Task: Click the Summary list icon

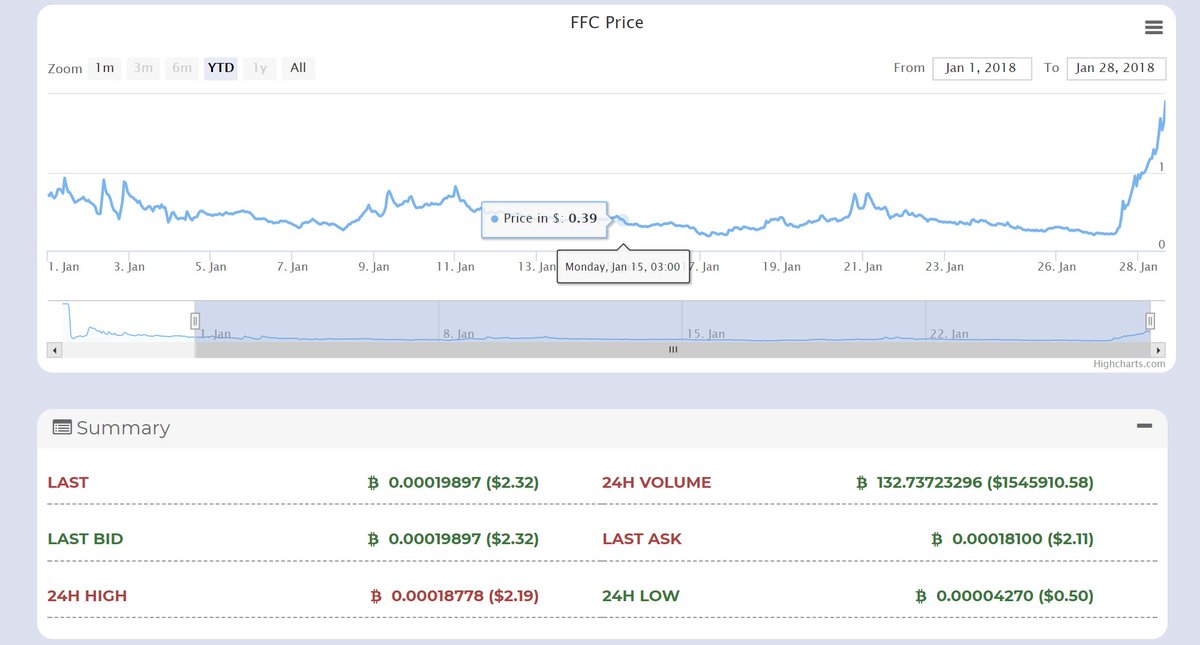Action: [x=62, y=428]
